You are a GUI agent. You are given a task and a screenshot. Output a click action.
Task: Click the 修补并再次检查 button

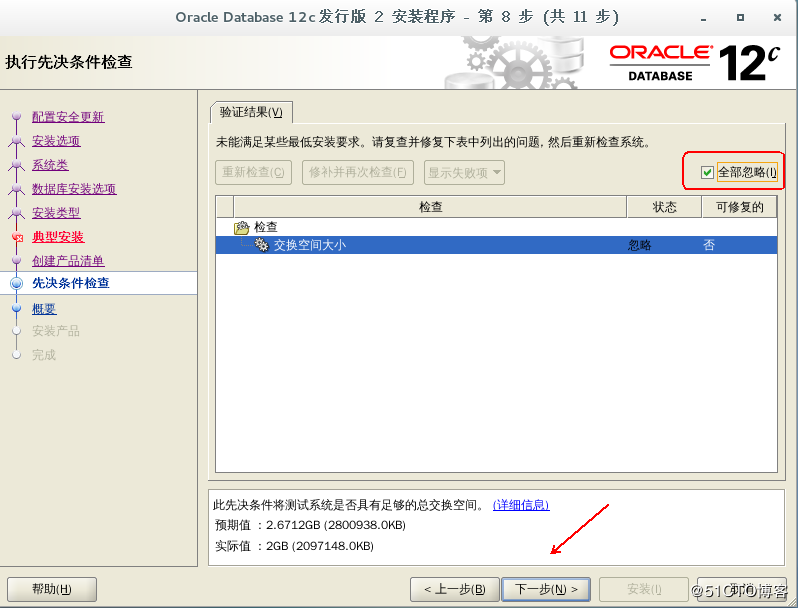coord(358,172)
